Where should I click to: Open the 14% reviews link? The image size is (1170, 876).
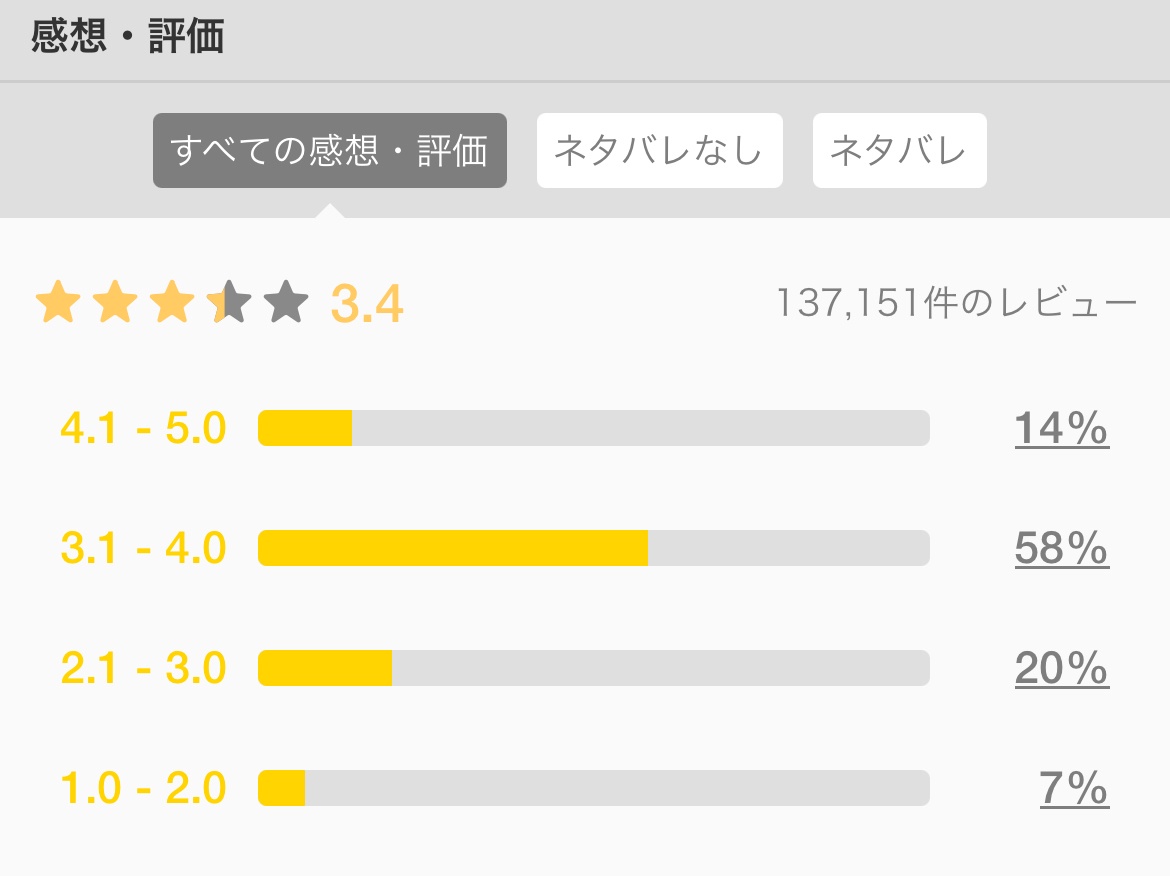coord(1061,429)
